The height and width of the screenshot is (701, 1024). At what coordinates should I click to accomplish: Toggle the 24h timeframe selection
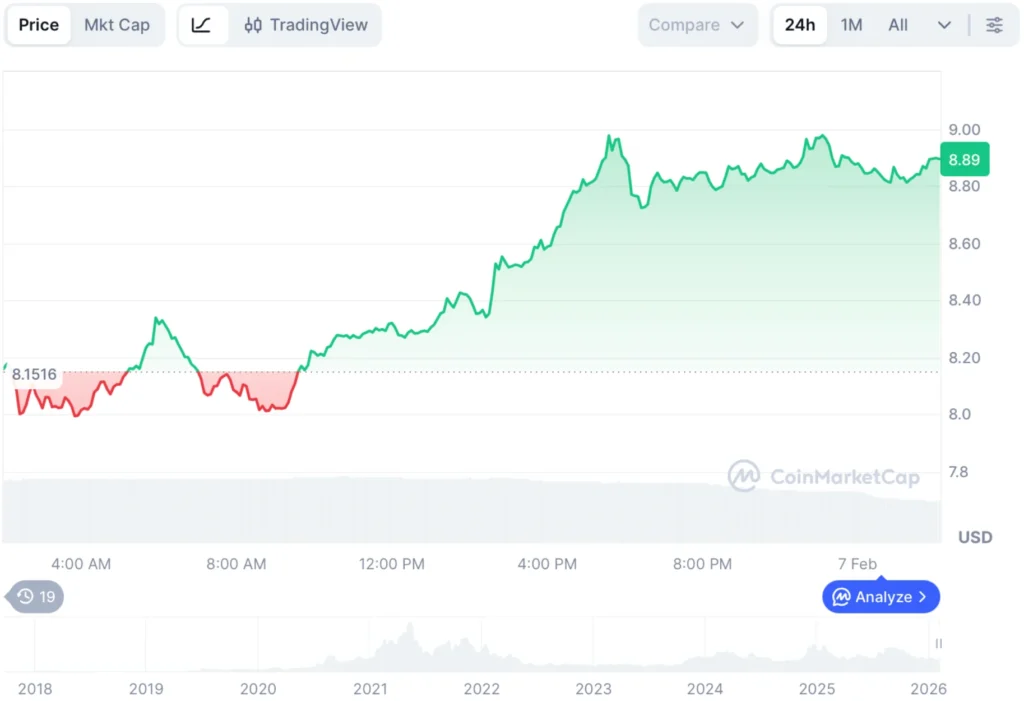tap(799, 25)
